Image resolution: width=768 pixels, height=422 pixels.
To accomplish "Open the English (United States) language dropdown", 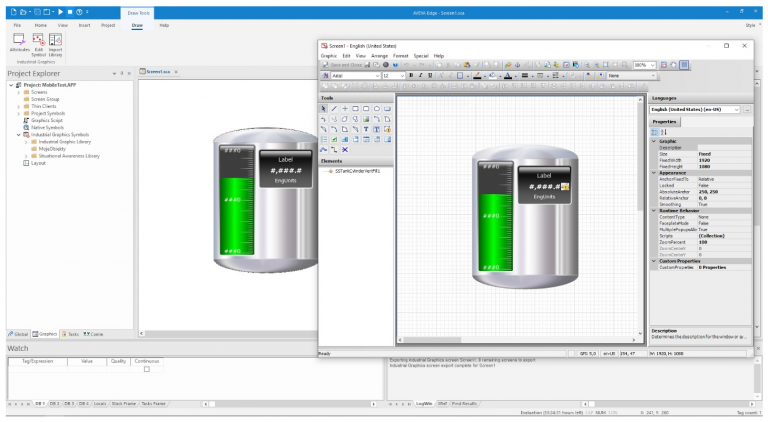I will coord(737,109).
